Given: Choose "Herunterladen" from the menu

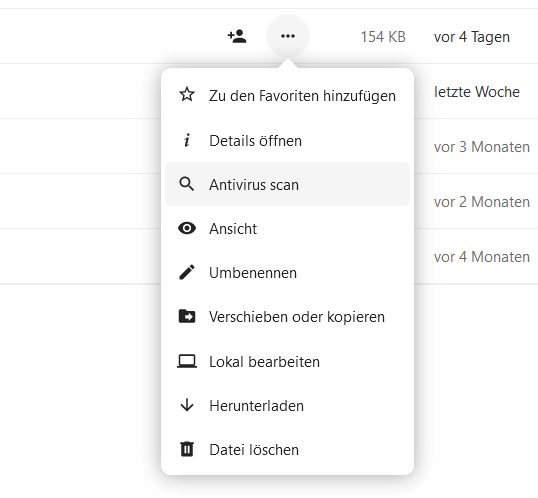Looking at the screenshot, I should tap(288, 406).
